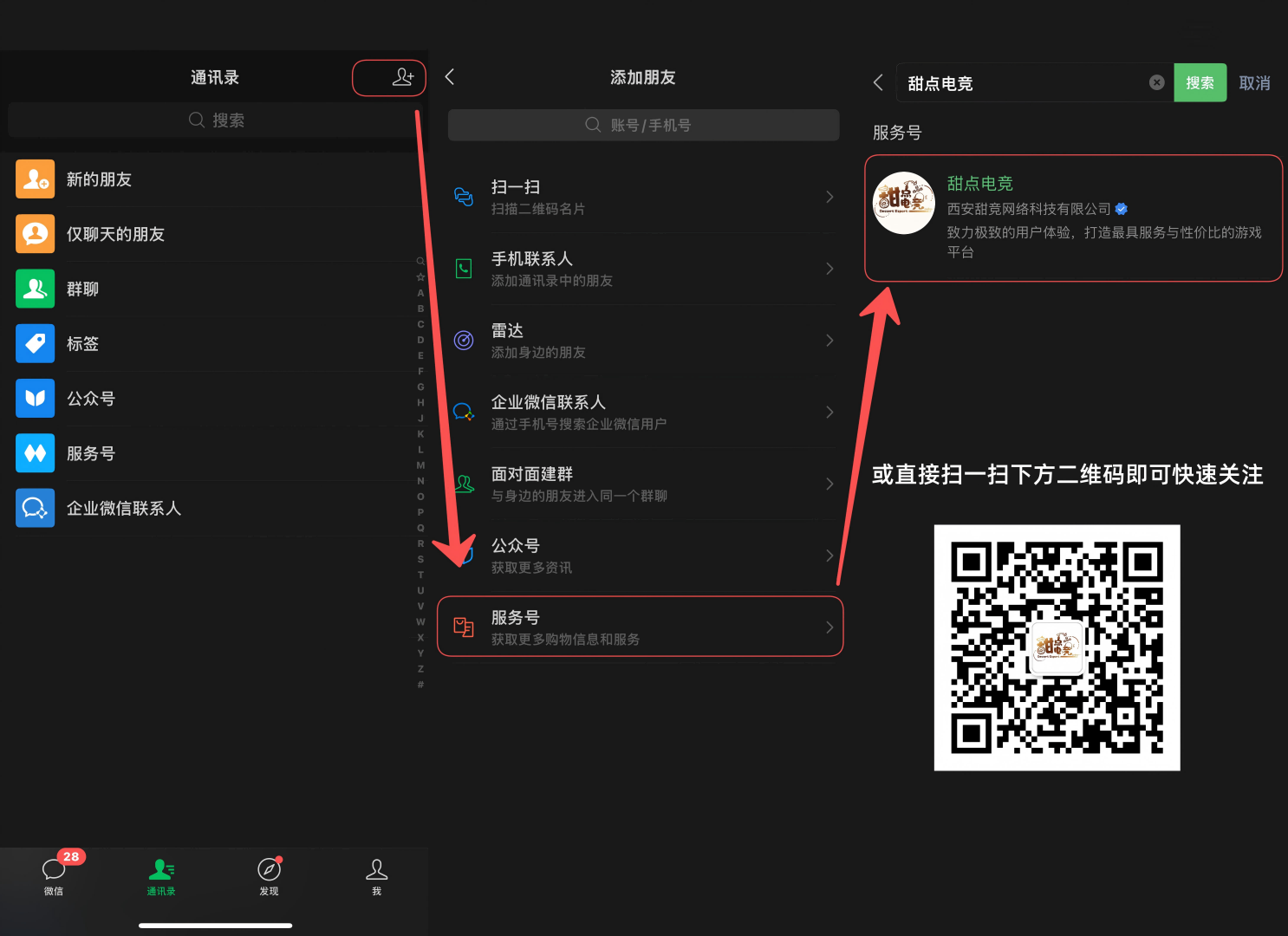Expand the 手机联系人 row chevron
This screenshot has width=1288, height=936.
click(x=829, y=269)
